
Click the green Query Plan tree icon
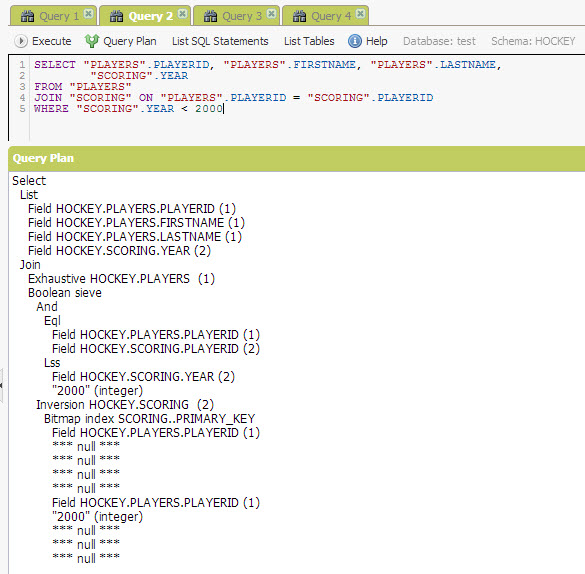pos(91,41)
